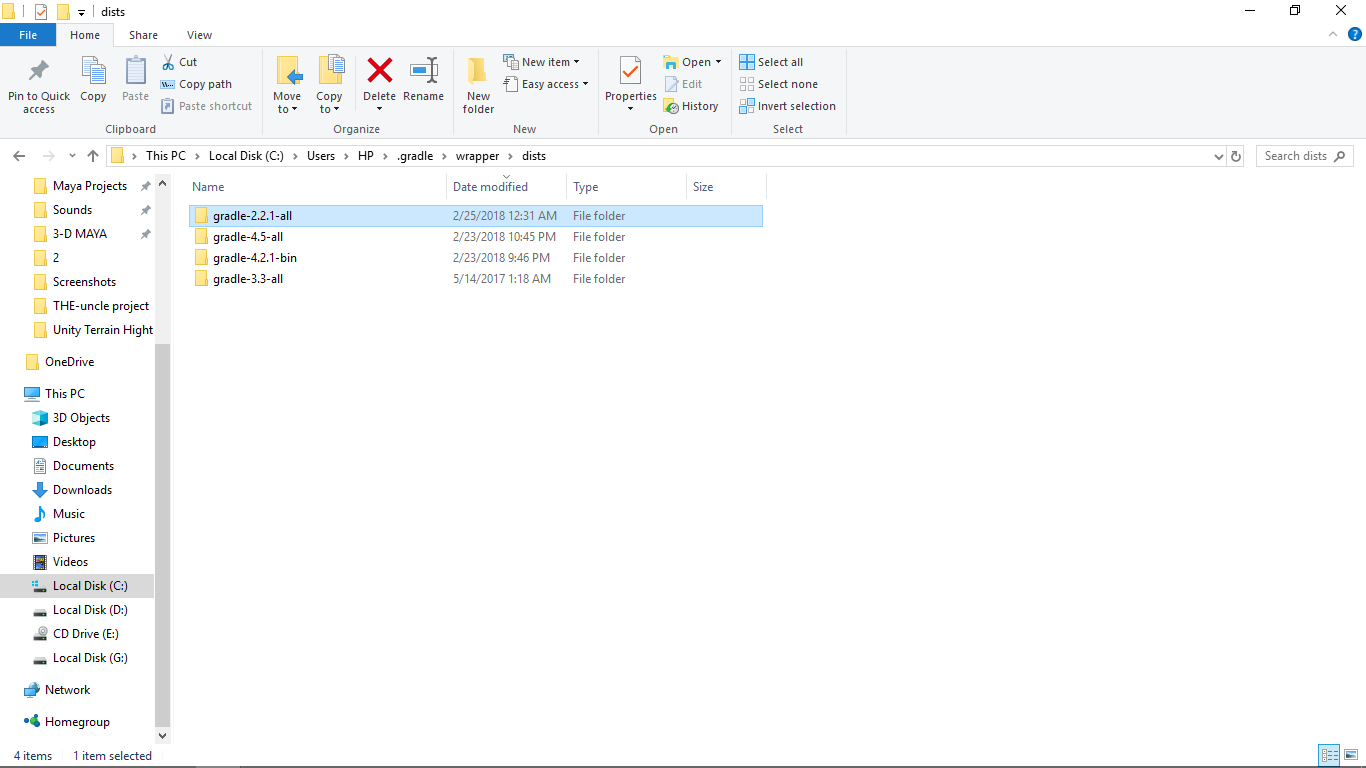This screenshot has width=1366, height=768.
Task: Click the Search dists input field
Action: 1305,156
